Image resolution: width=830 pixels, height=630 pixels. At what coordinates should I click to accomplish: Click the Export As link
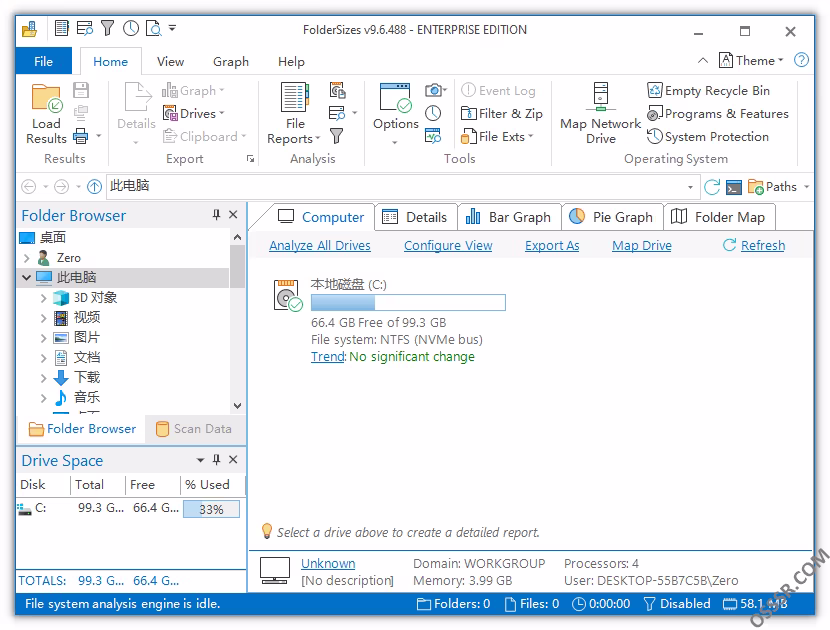[552, 246]
